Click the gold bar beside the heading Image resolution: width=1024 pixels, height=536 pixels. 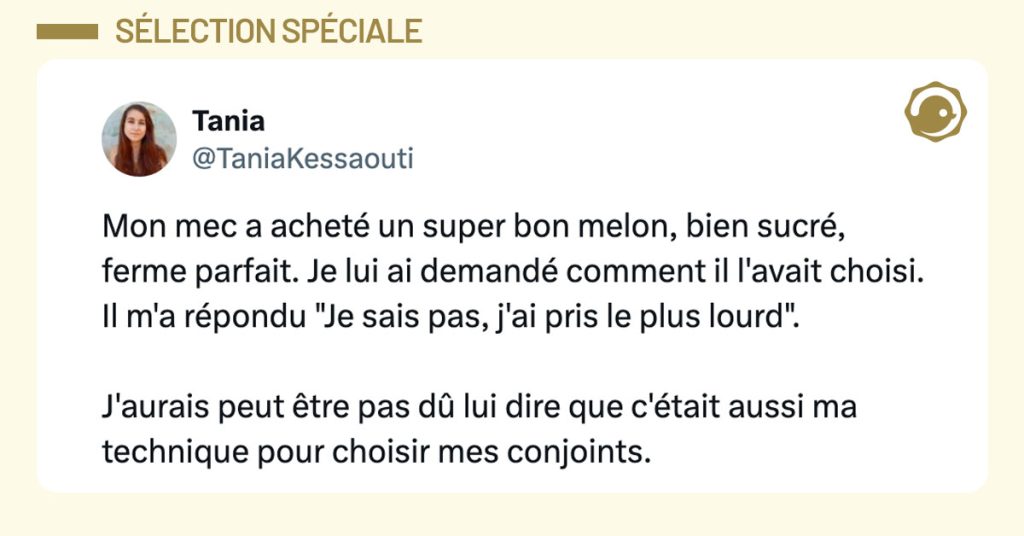pos(66,32)
